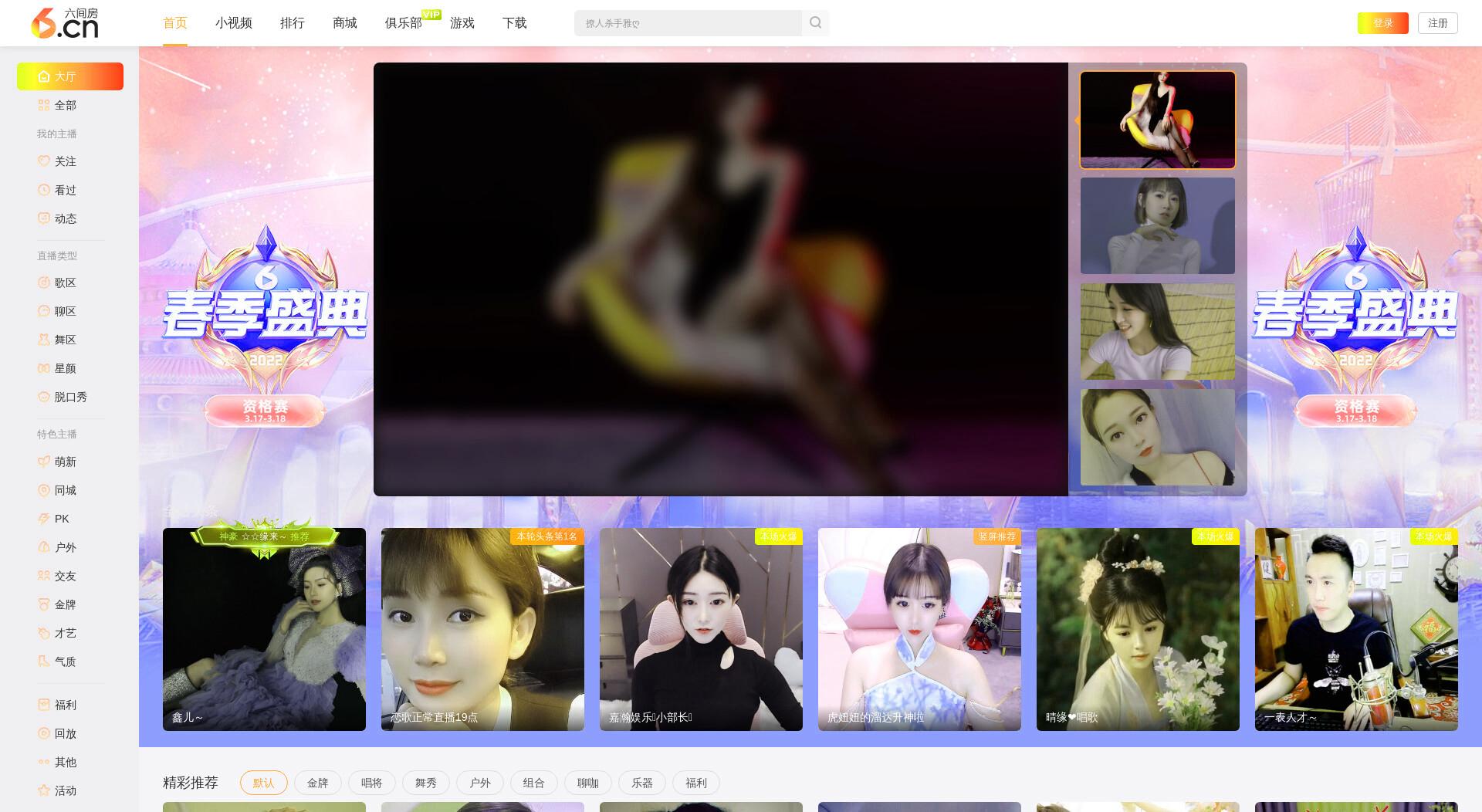Click the 舞区 dance icon
This screenshot has width=1482, height=812.
44,340
